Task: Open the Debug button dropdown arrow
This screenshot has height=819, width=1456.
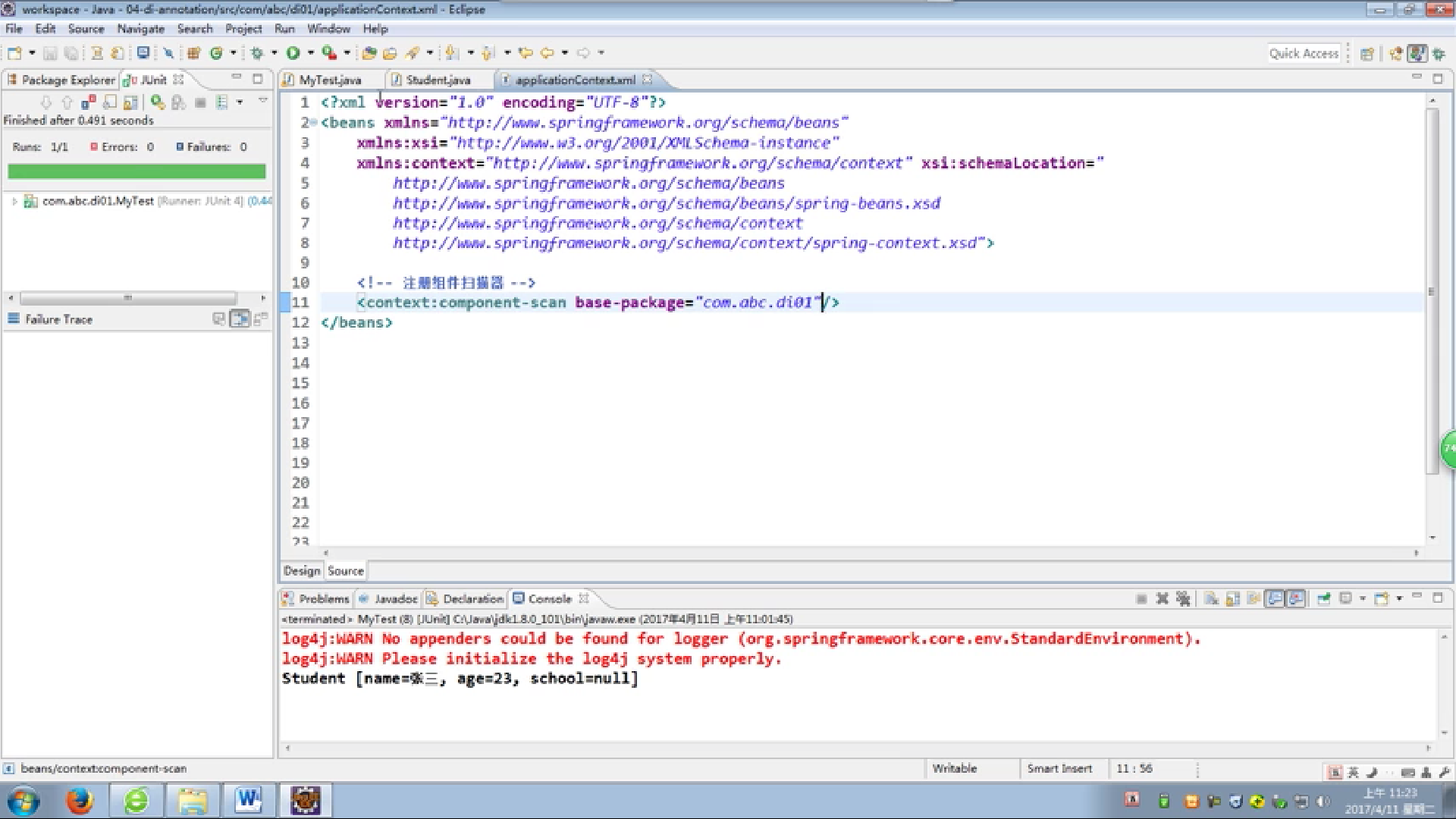Action: coord(275,53)
